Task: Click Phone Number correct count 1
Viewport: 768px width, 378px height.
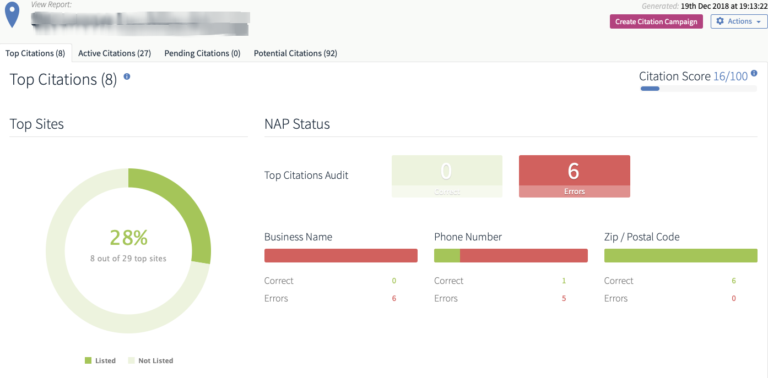Action: click(x=564, y=281)
